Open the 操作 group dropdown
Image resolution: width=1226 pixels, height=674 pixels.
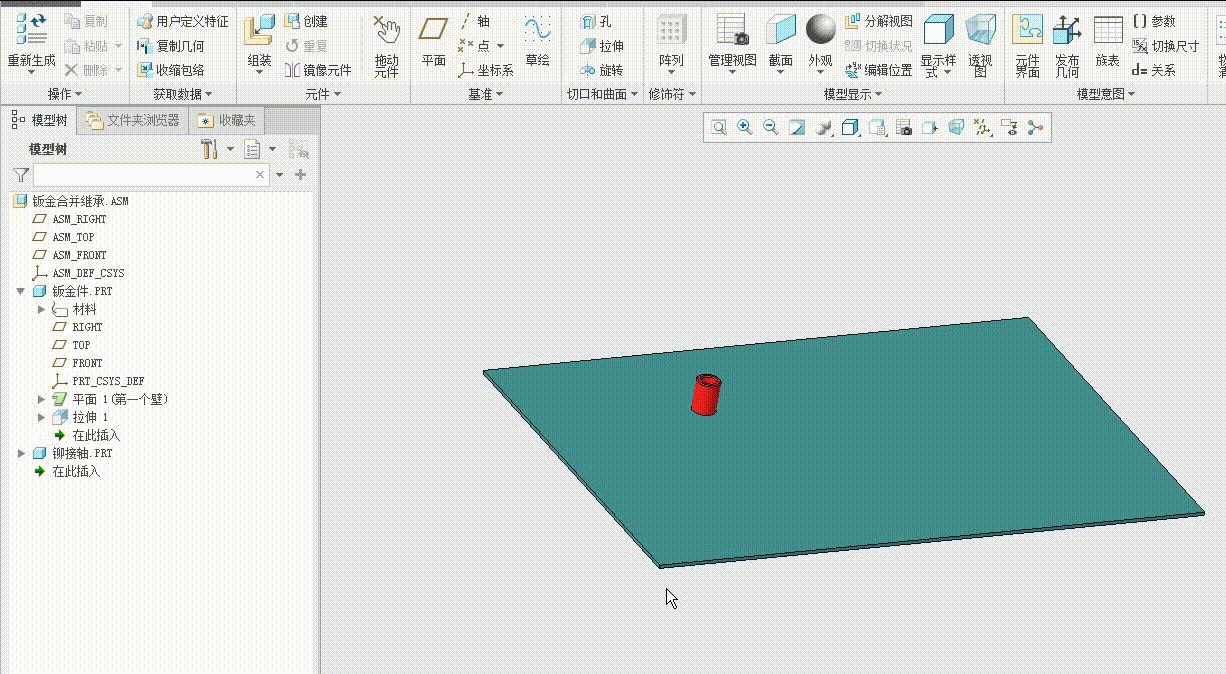click(x=65, y=94)
